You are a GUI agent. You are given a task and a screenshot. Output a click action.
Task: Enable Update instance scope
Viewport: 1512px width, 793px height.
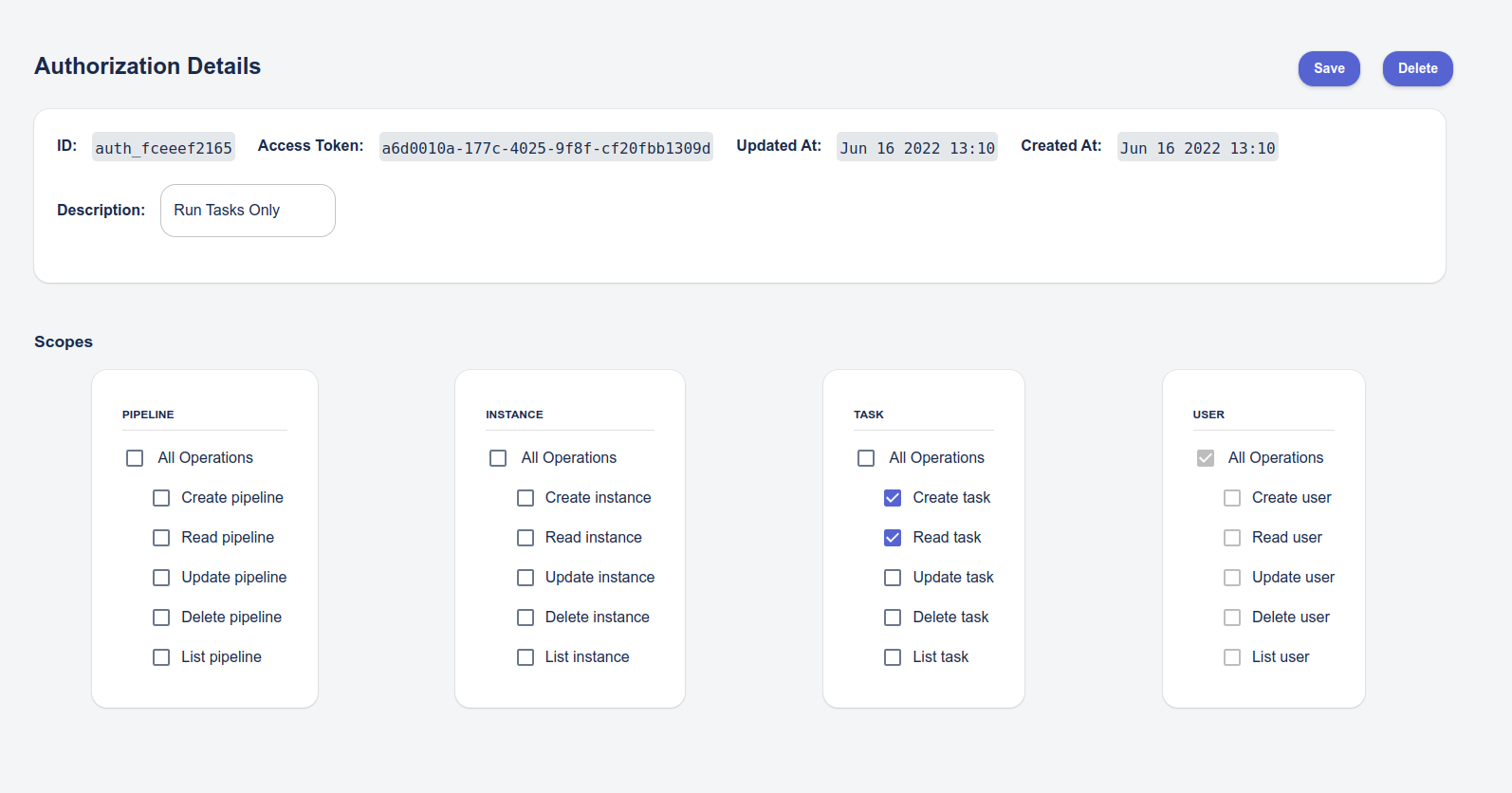pos(526,578)
